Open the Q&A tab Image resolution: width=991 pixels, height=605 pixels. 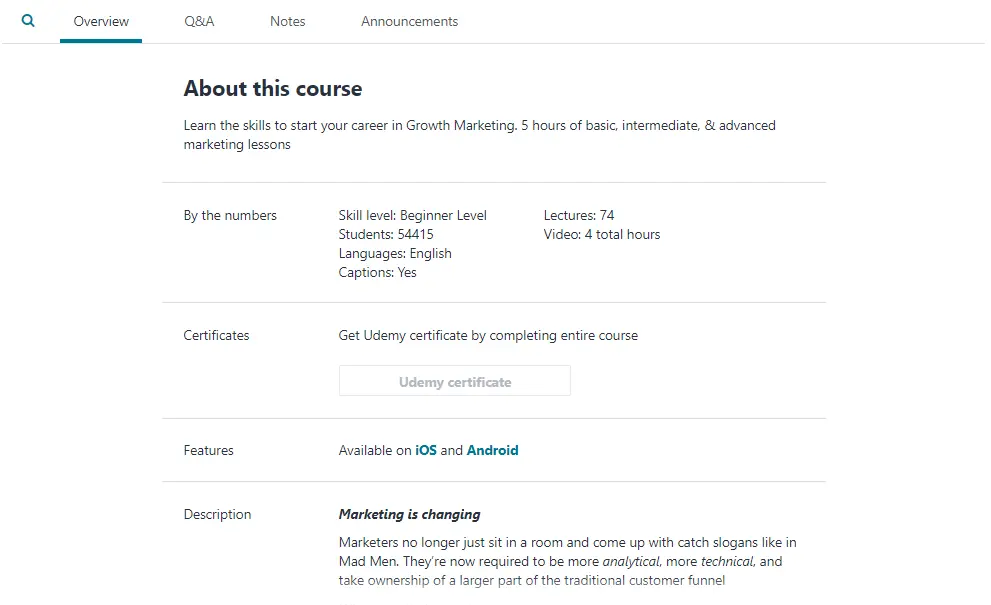tap(199, 21)
